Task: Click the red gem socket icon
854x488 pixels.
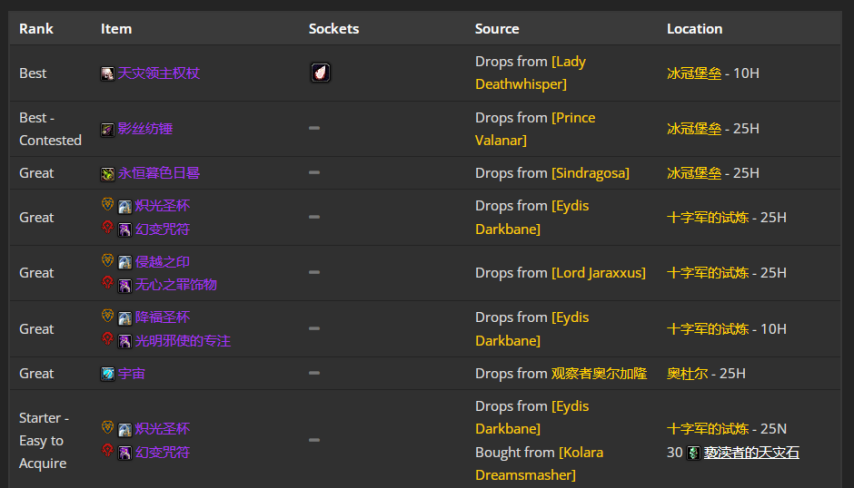Action: click(320, 73)
